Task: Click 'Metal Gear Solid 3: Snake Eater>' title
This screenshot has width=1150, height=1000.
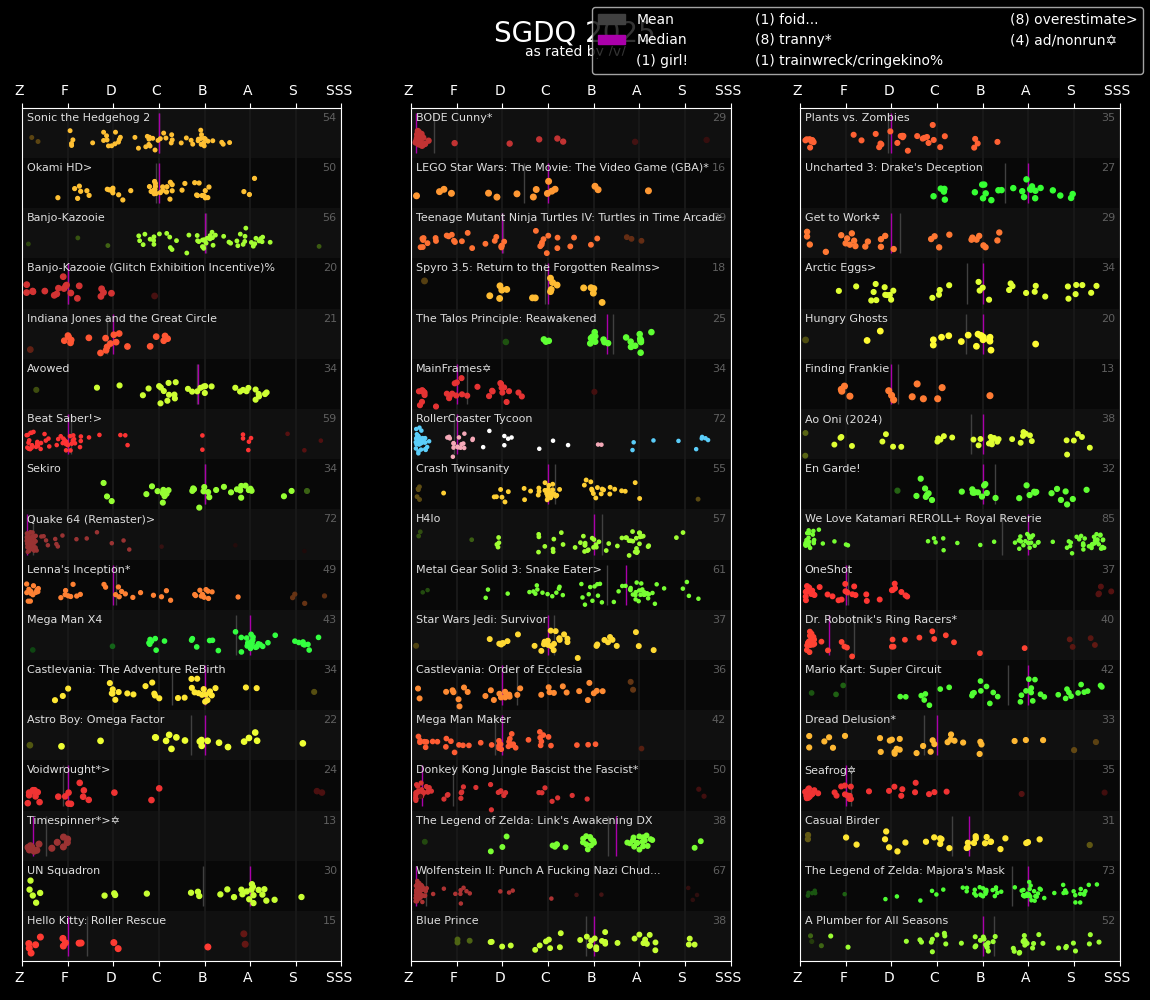Action: tap(508, 569)
